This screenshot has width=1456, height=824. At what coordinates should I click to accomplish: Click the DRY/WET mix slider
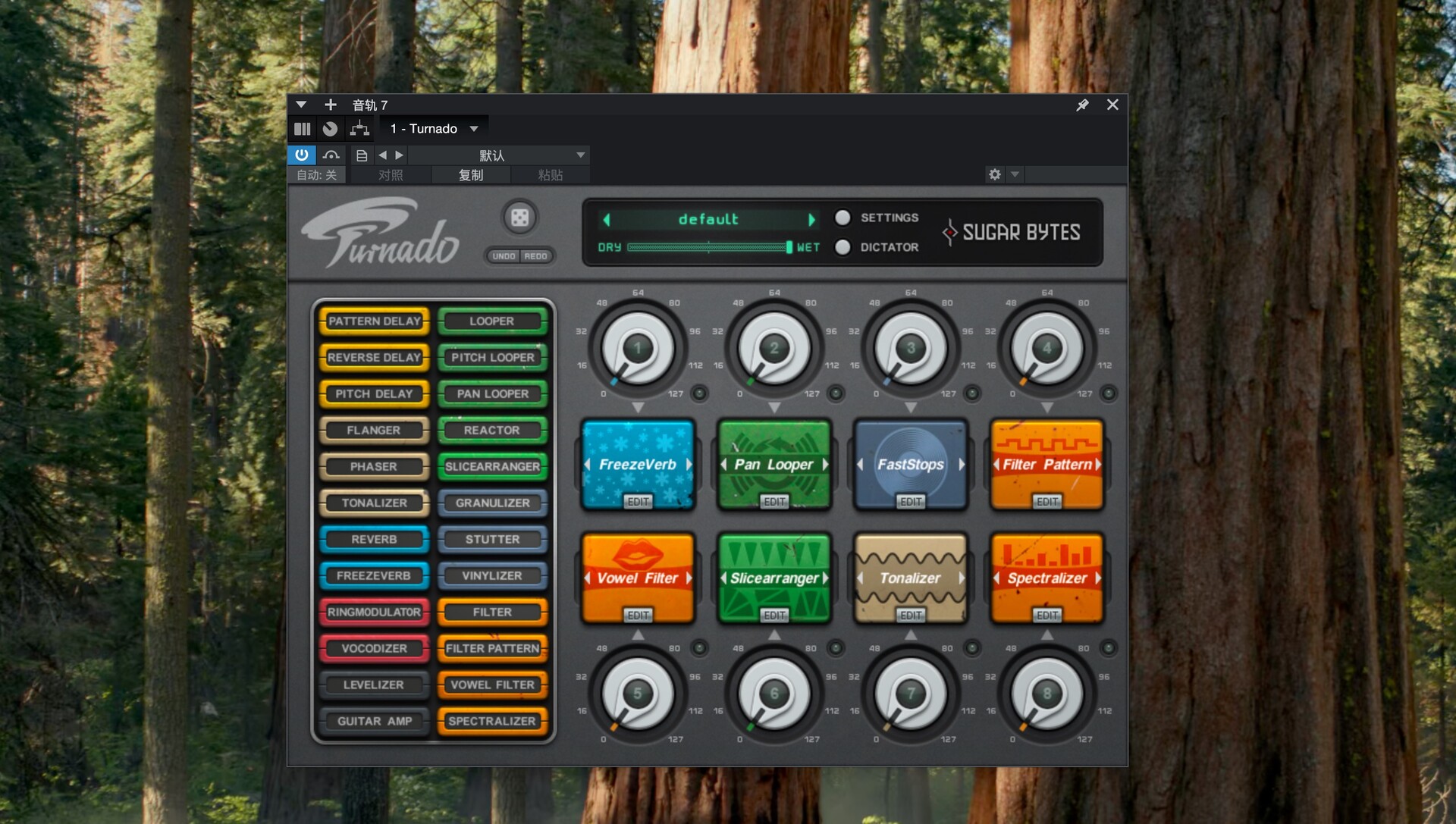point(710,247)
